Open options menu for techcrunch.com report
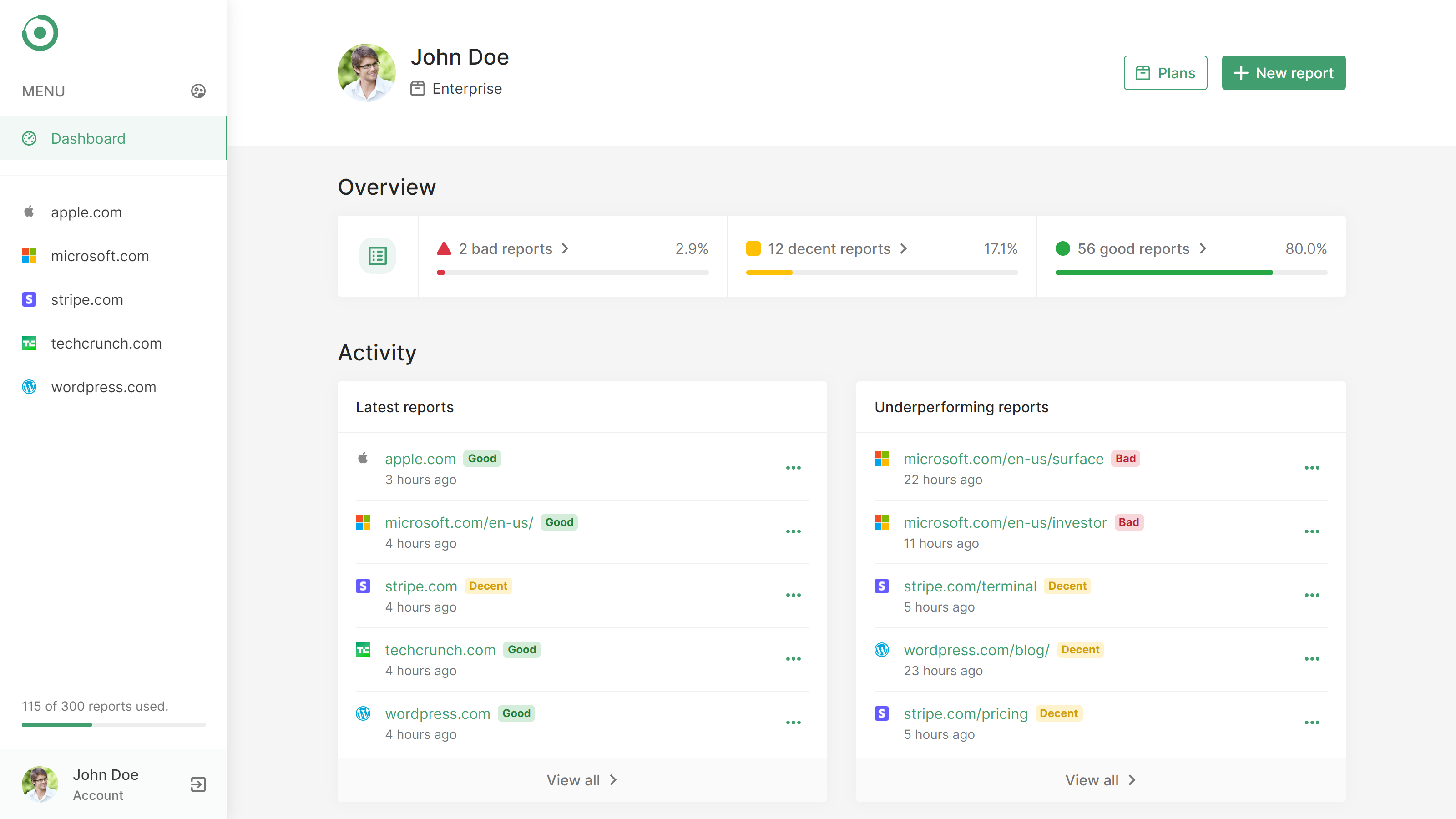Screen dimensions: 1456x819 [794, 659]
